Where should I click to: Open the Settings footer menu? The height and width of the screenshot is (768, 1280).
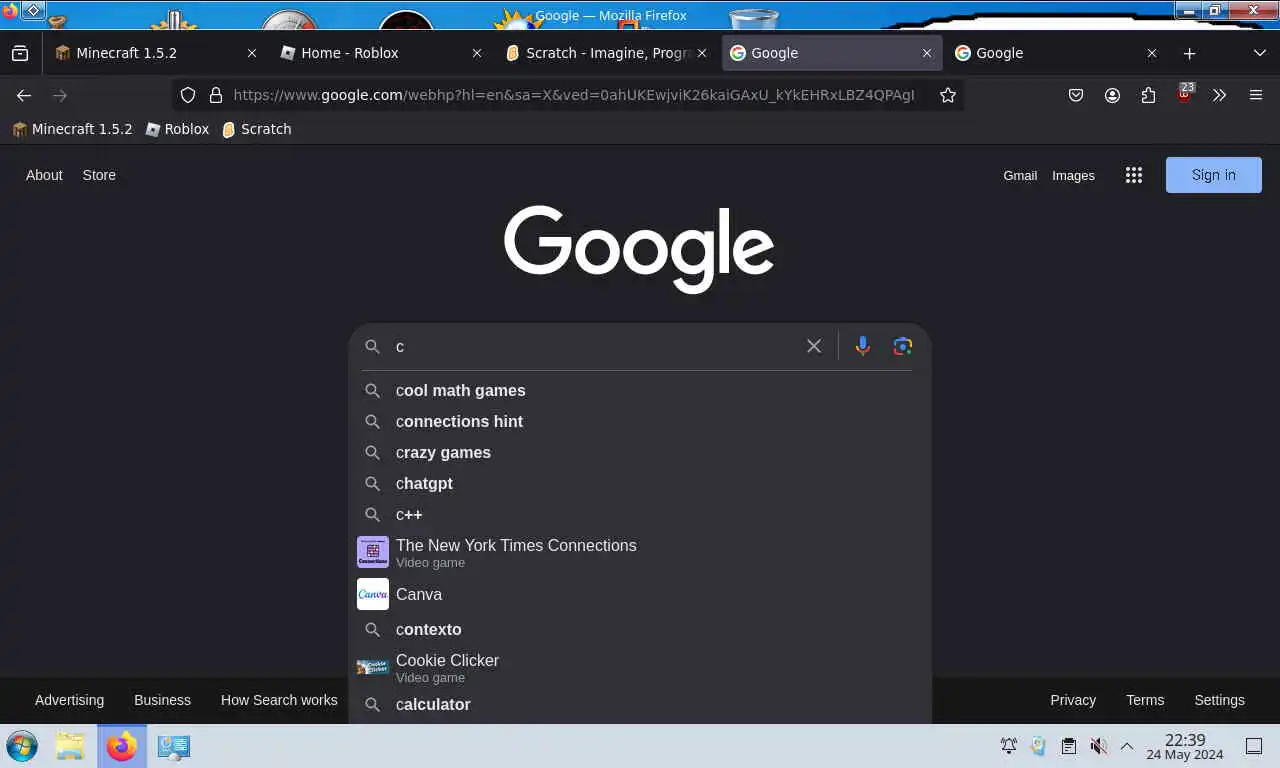click(x=1219, y=700)
